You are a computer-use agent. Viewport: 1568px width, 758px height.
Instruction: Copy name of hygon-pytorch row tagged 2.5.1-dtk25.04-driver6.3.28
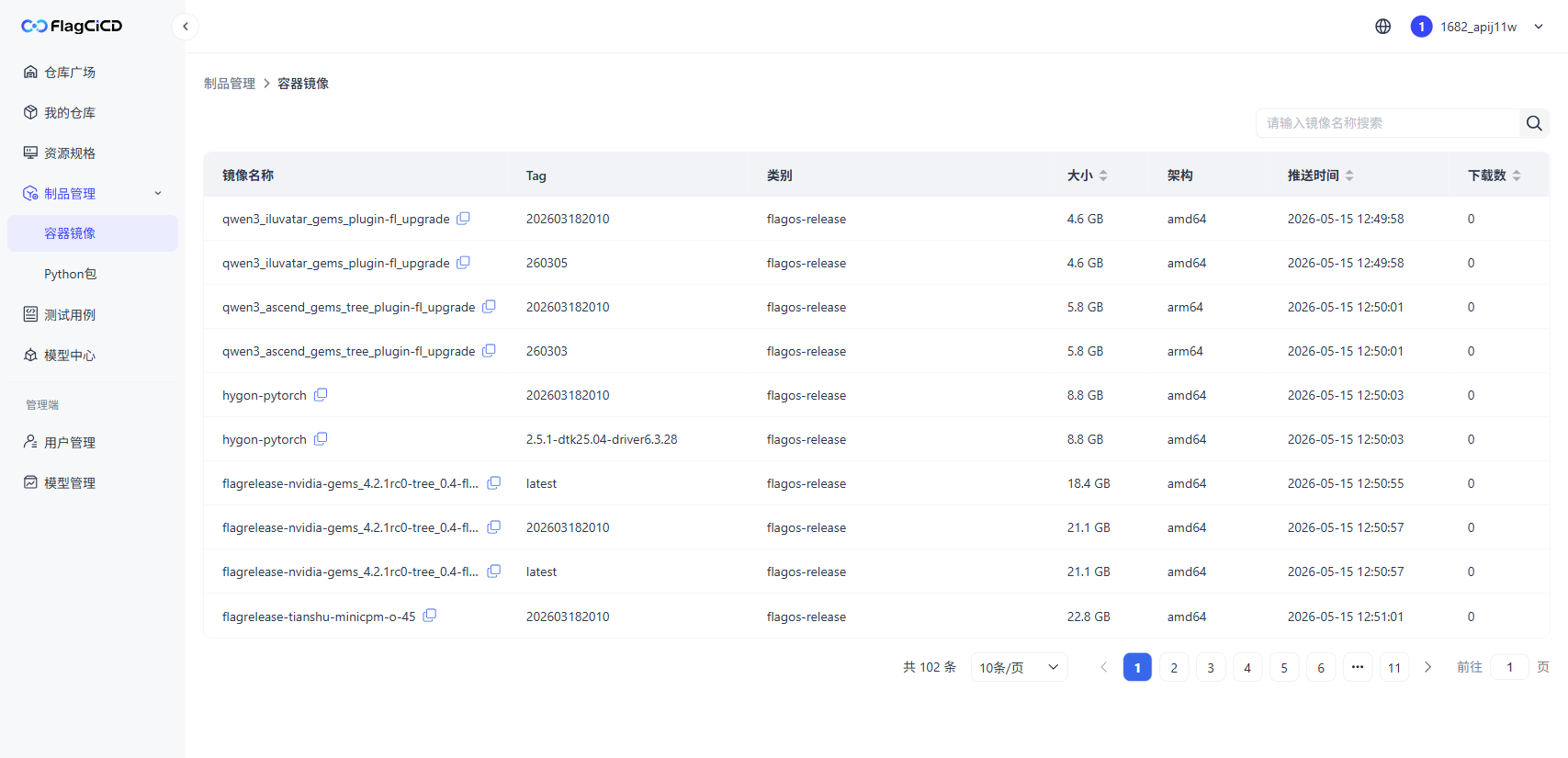point(321,439)
